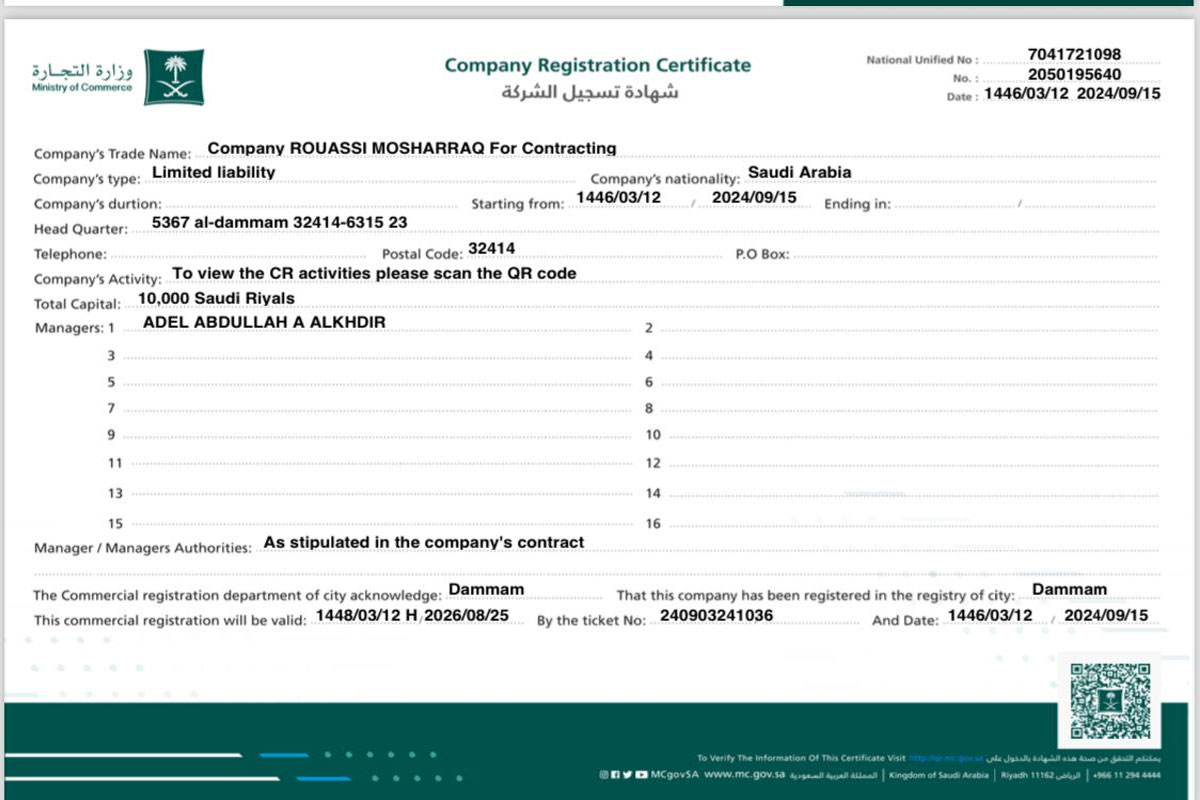
Task: Click the manager name ADEL ABDULLAH A ALKHDIR
Action: [264, 322]
